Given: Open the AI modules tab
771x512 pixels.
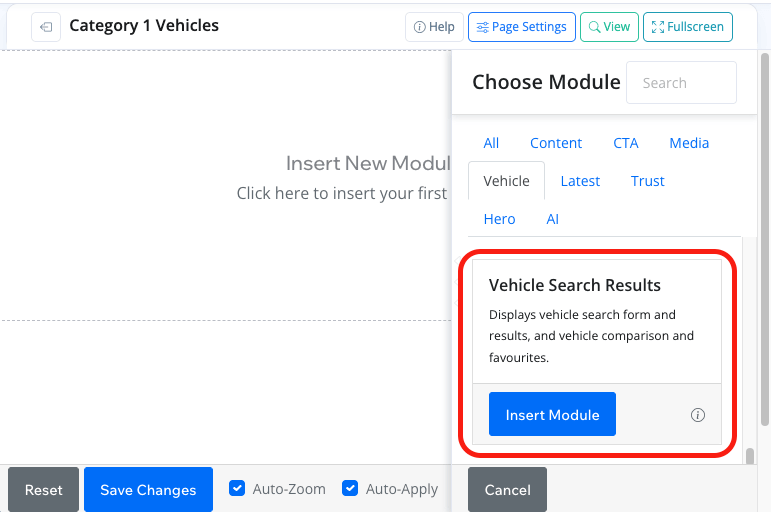Looking at the screenshot, I should tap(553, 219).
